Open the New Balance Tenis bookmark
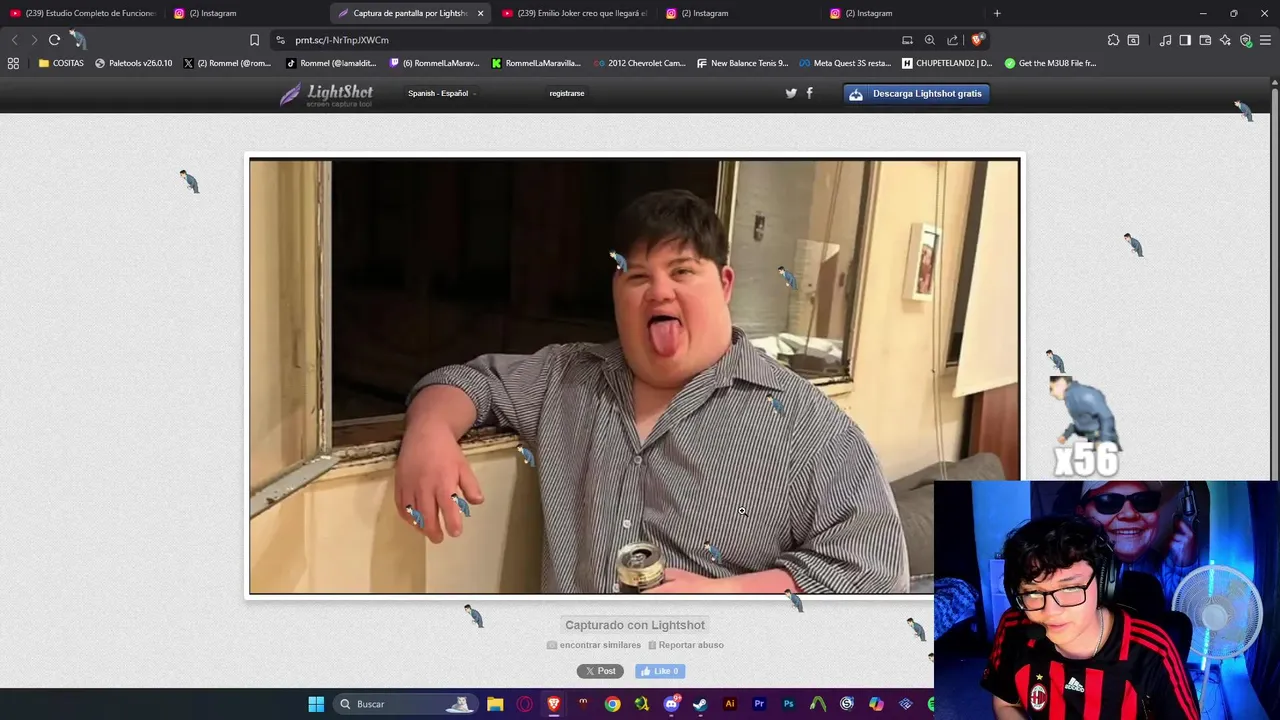The height and width of the screenshot is (720, 1280). tap(742, 63)
